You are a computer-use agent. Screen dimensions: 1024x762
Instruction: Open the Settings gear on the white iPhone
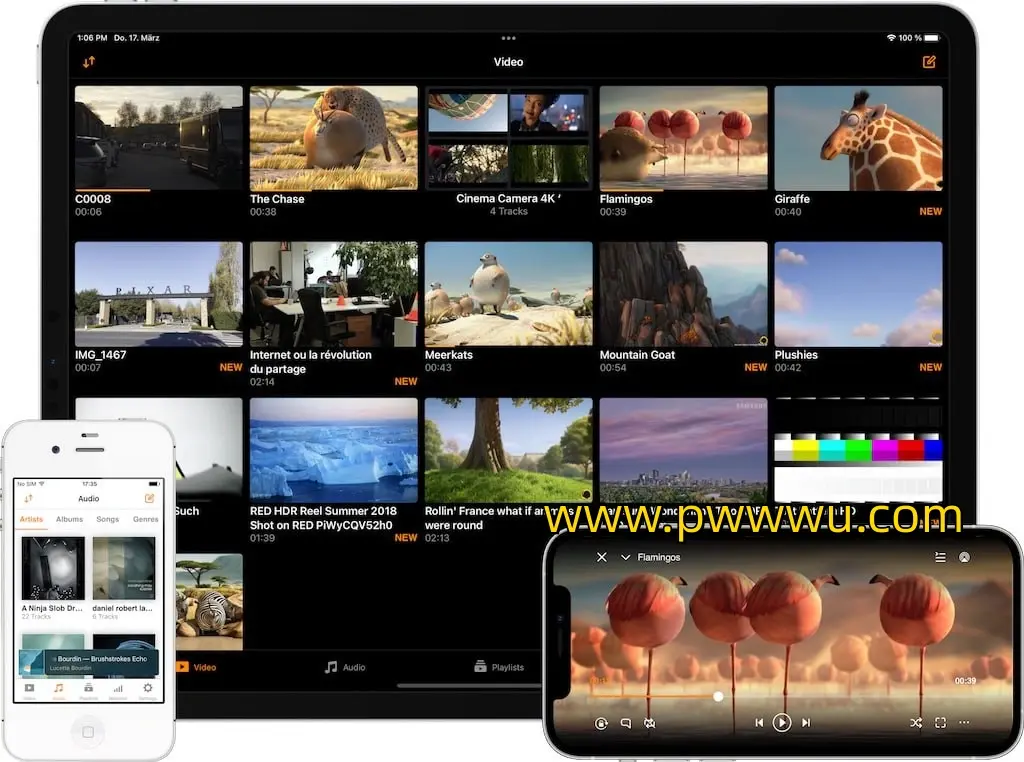(148, 688)
